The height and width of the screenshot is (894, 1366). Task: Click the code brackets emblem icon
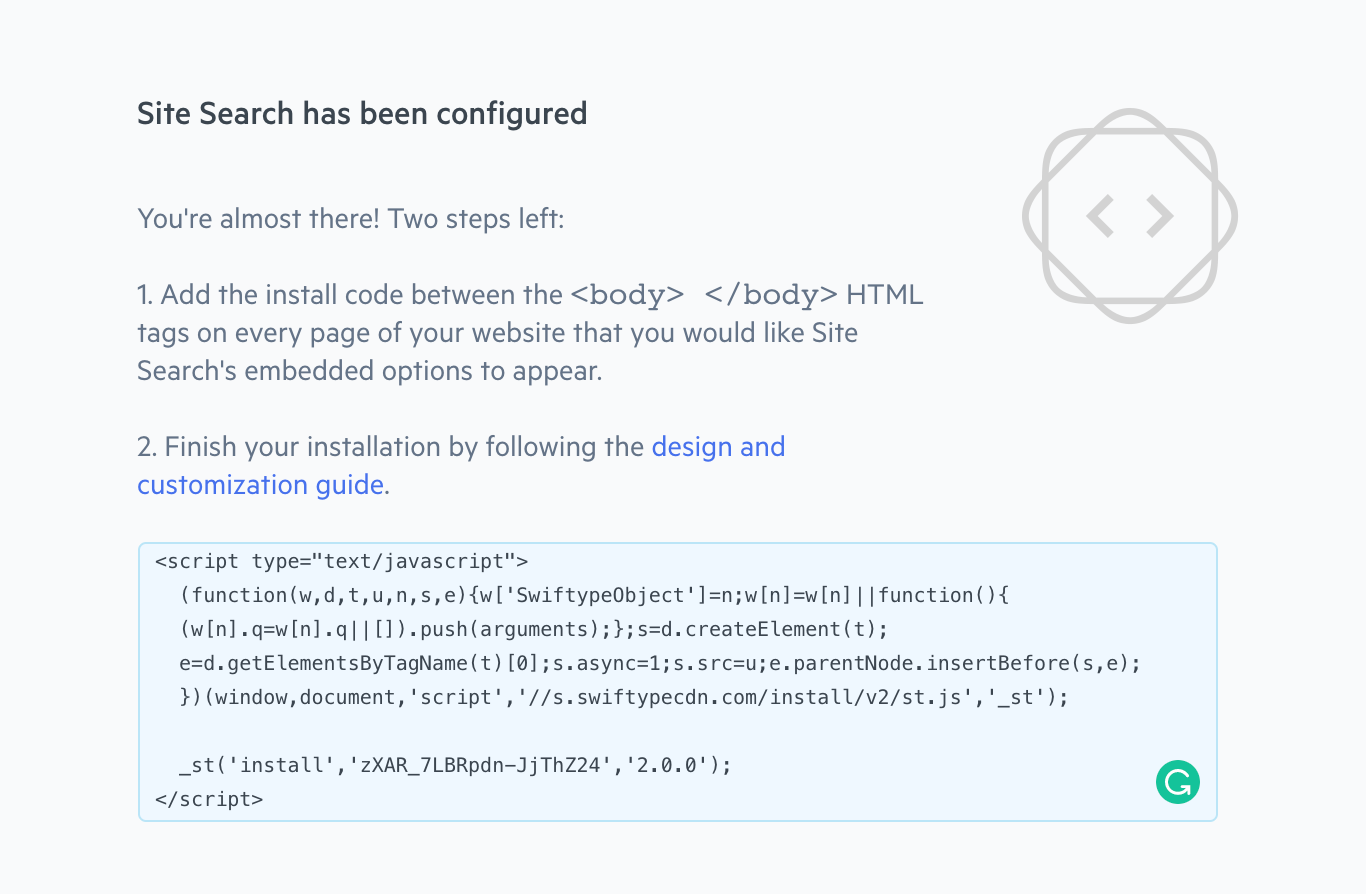click(1130, 216)
